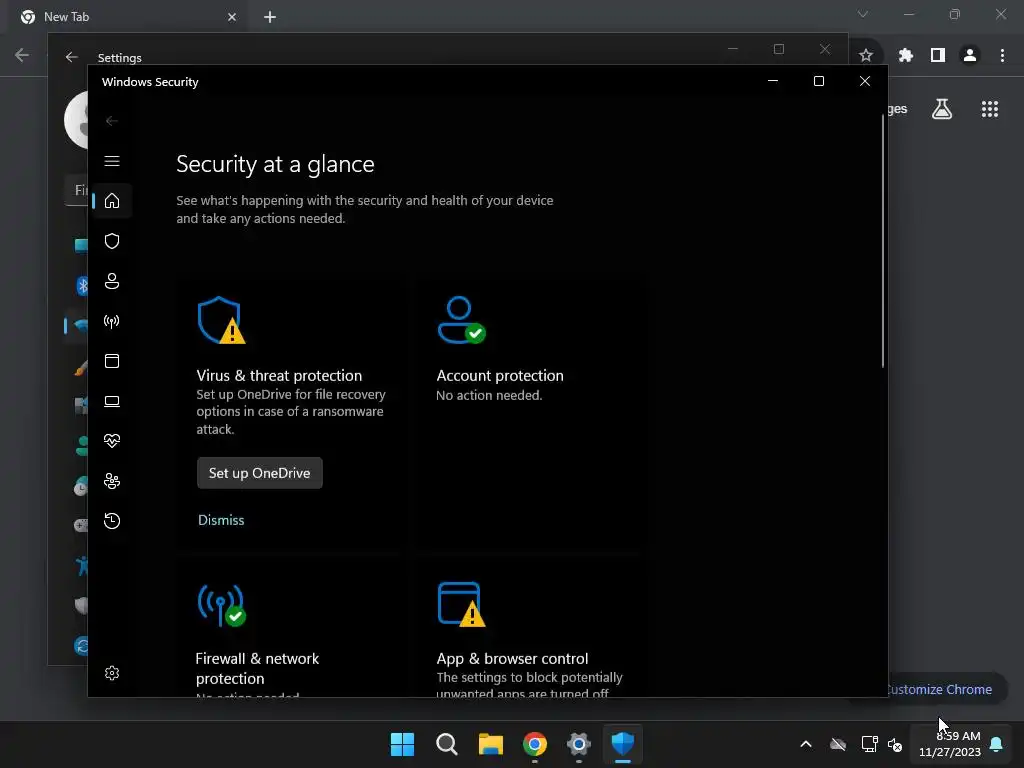Screen dimensions: 1024x768
Task: Open Protection history clock icon in sidebar
Action: 112,521
